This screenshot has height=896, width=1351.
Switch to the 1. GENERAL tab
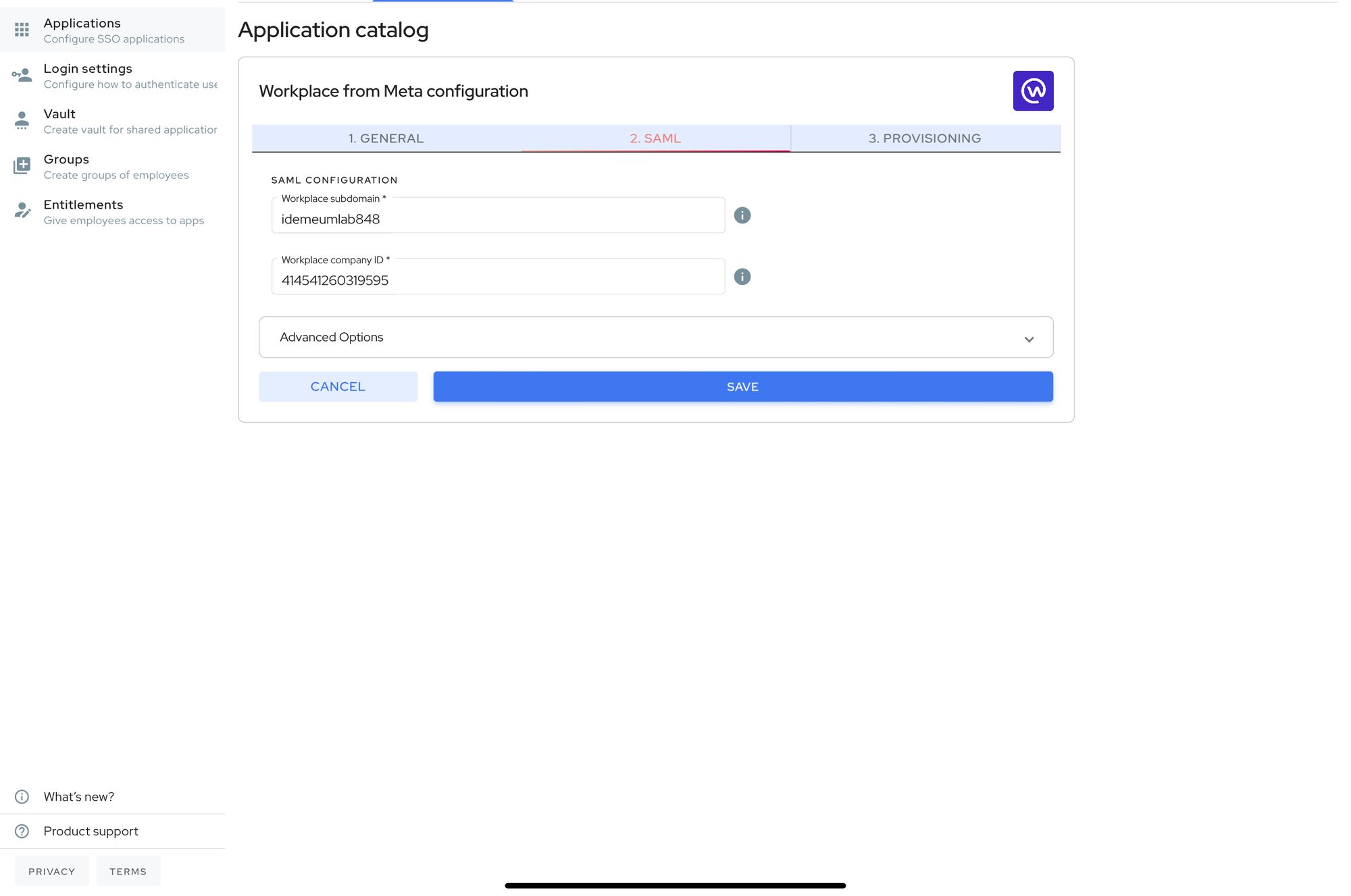point(386,138)
